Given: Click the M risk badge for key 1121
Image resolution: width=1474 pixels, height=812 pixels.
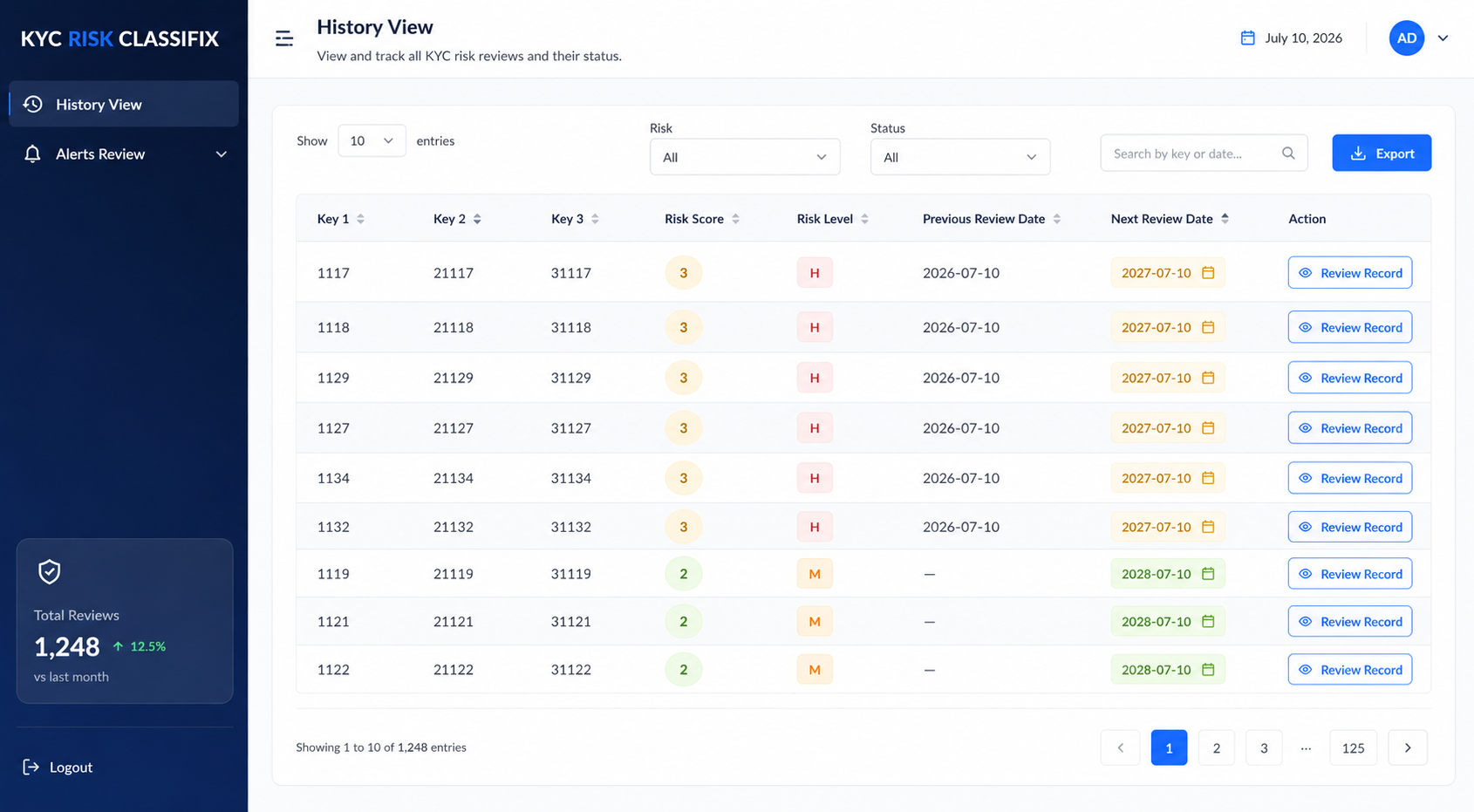Looking at the screenshot, I should click(x=815, y=622).
